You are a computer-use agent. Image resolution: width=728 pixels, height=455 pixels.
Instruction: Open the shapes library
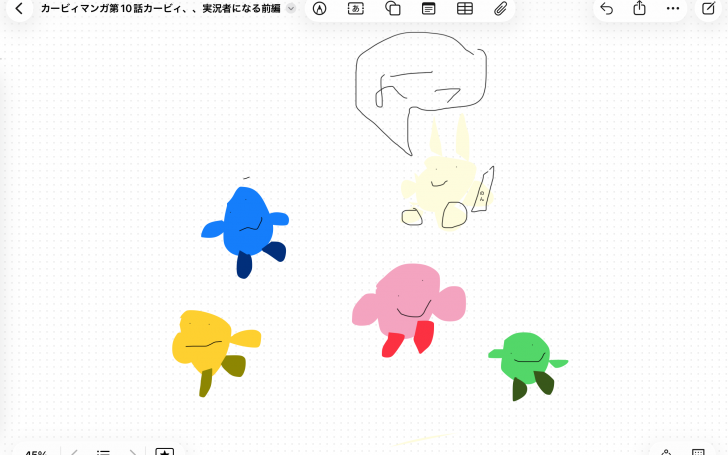coord(393,8)
